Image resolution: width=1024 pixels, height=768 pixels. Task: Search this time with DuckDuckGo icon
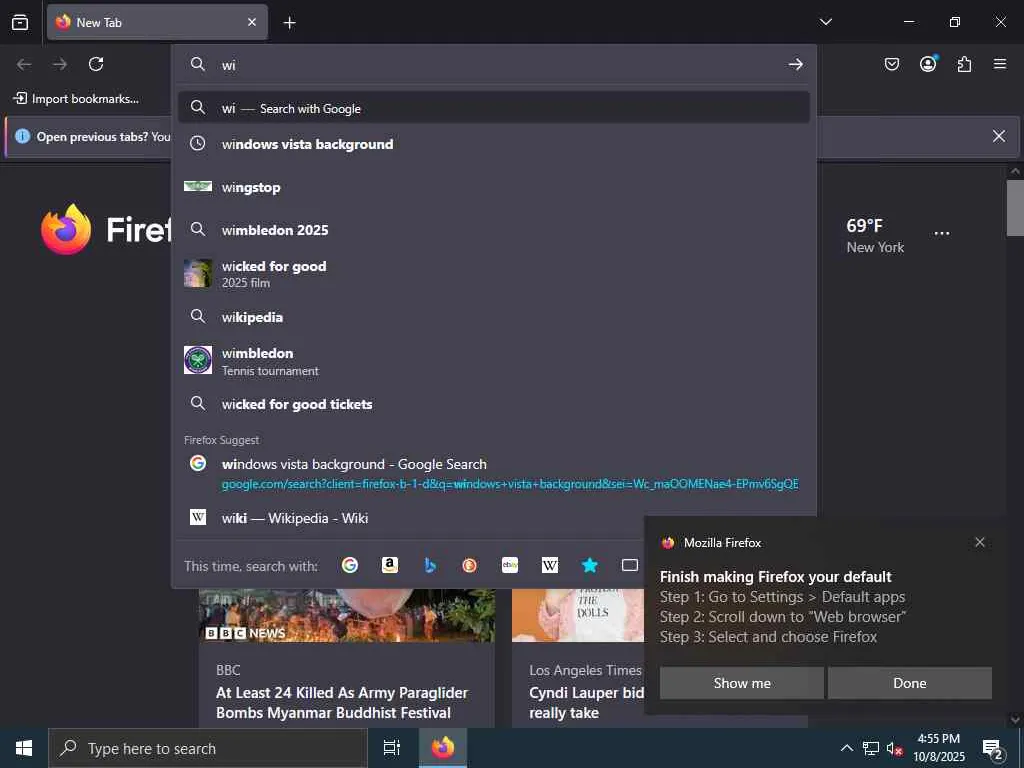(470, 566)
